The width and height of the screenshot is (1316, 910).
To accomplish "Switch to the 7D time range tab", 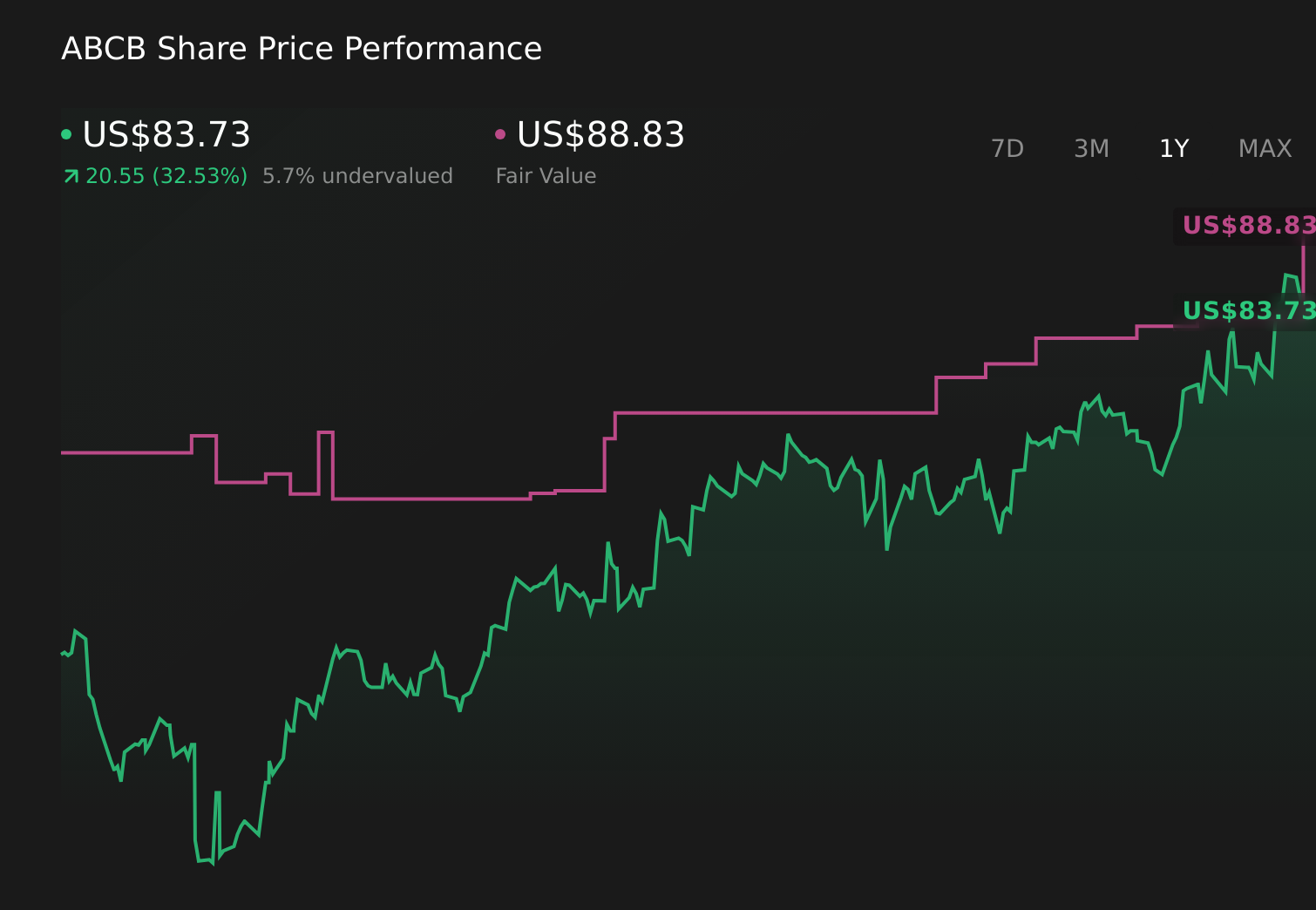I will point(1007,148).
